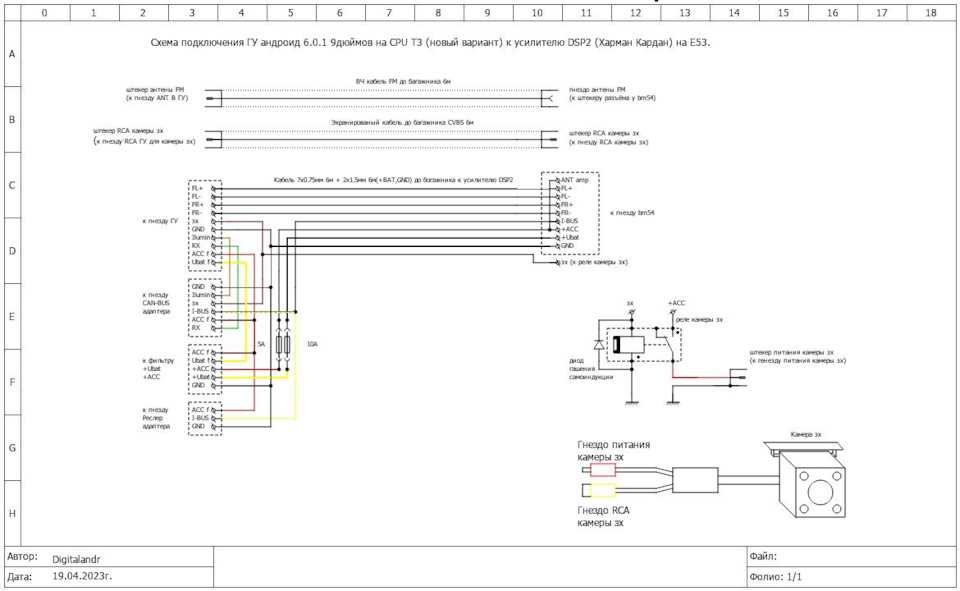This screenshot has width=960, height=591.
Task: Click the relay coil symbol in the dashed box
Action: pyautogui.click(x=627, y=344)
